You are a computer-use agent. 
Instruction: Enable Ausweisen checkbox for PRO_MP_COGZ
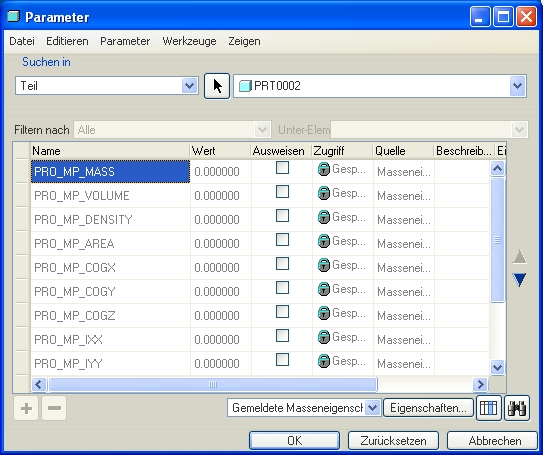coord(283,312)
